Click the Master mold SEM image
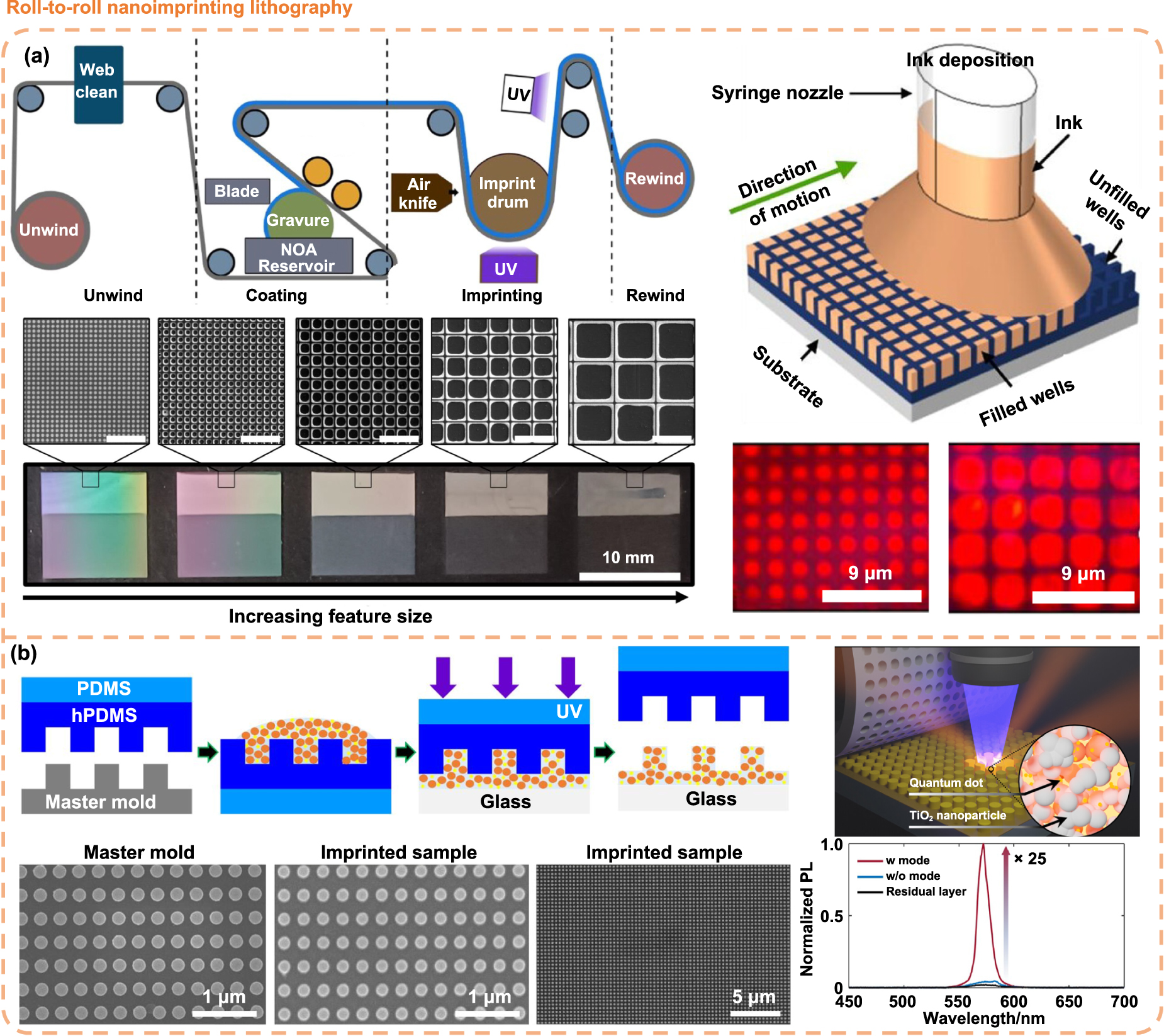This screenshot has height=1036, width=1164. coord(142,944)
